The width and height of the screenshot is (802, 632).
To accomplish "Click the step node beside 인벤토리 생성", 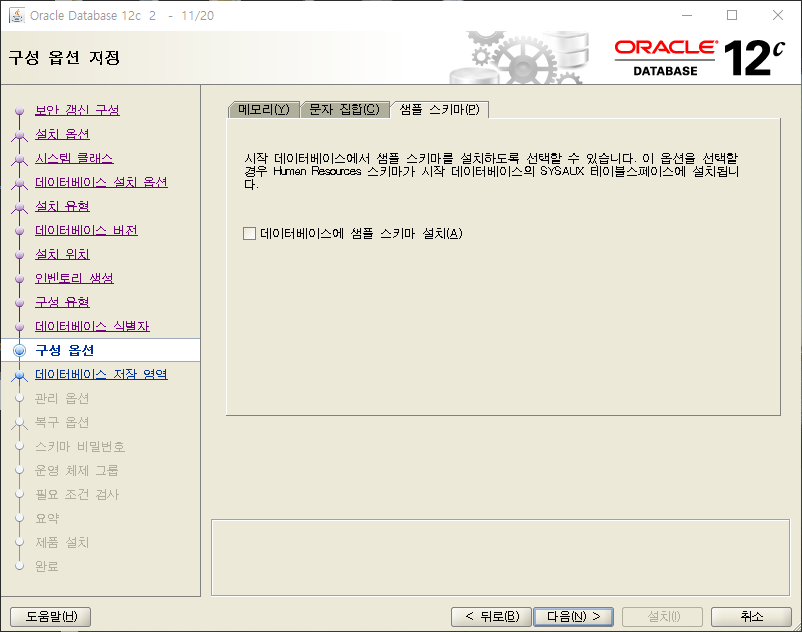I will click(19, 279).
